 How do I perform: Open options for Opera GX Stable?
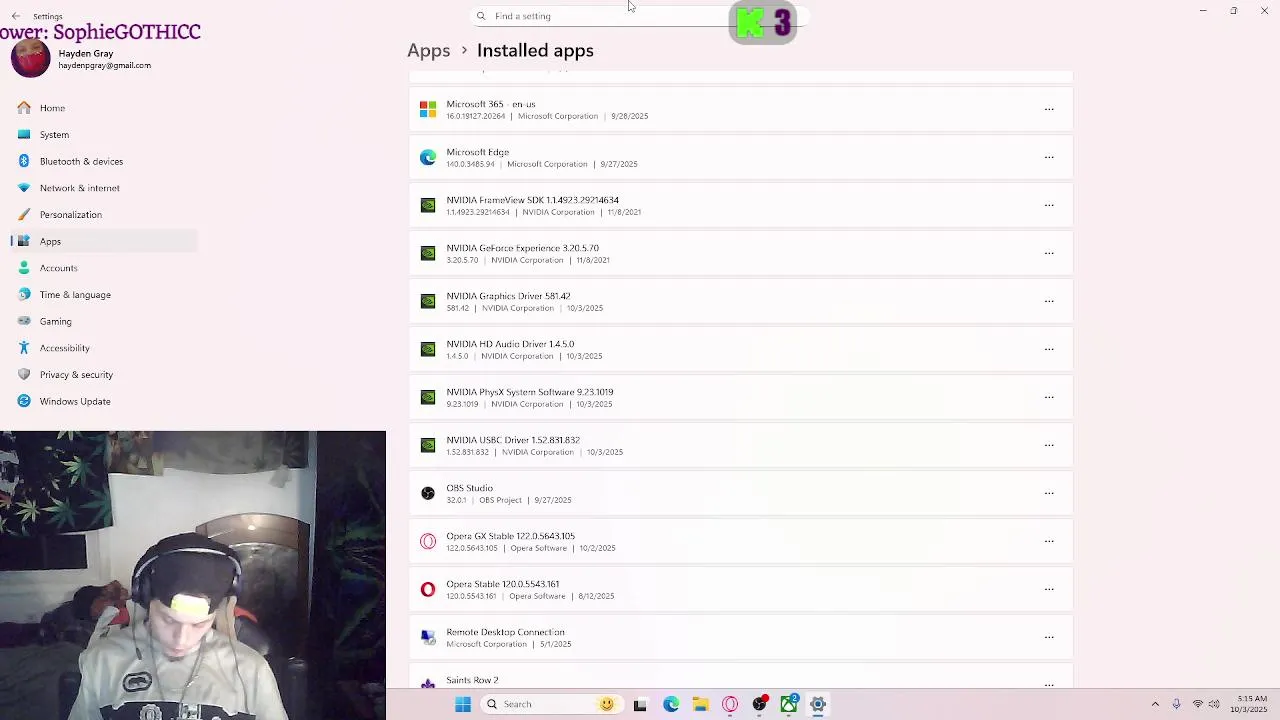tap(1049, 541)
